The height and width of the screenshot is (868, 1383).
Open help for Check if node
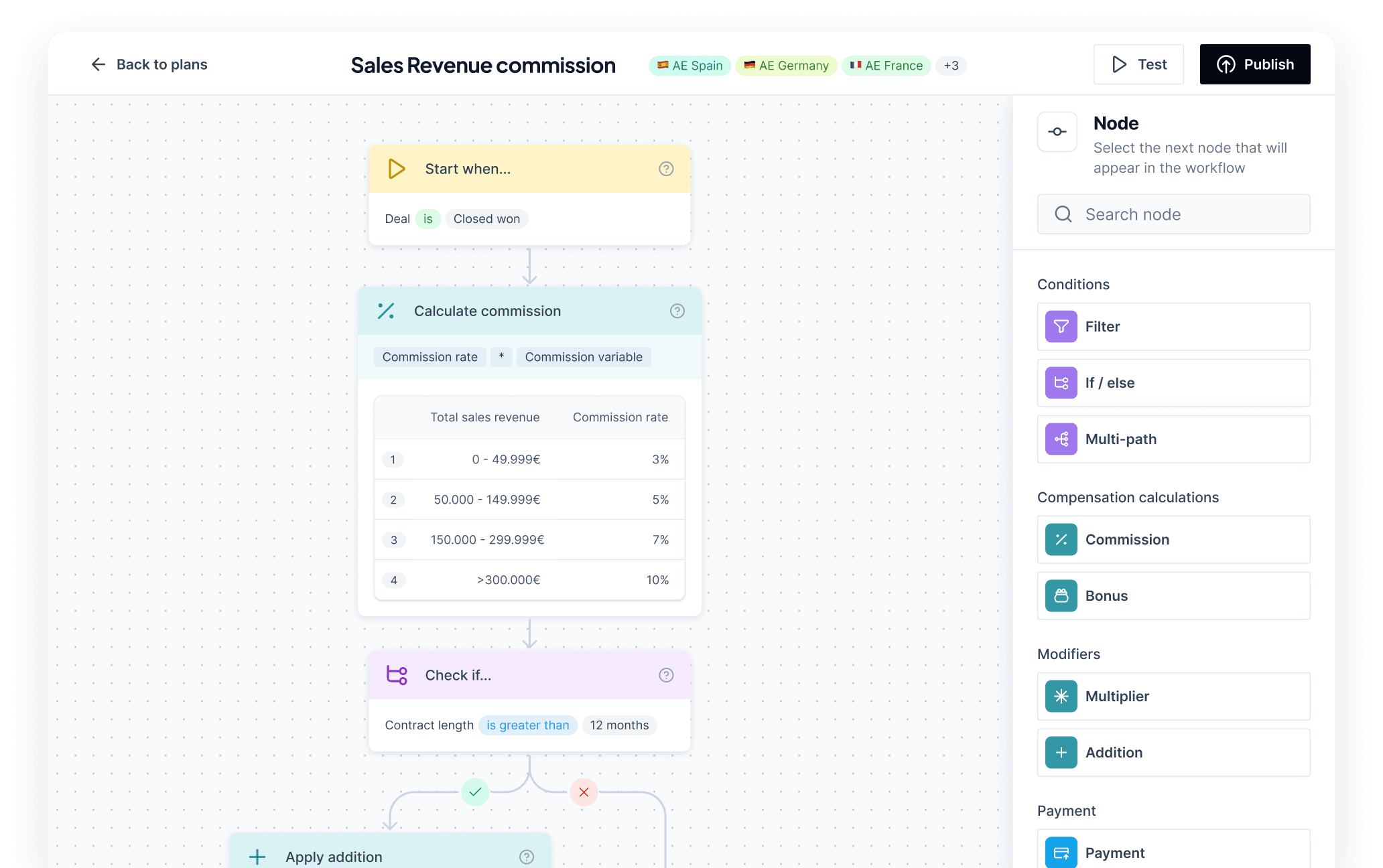666,675
